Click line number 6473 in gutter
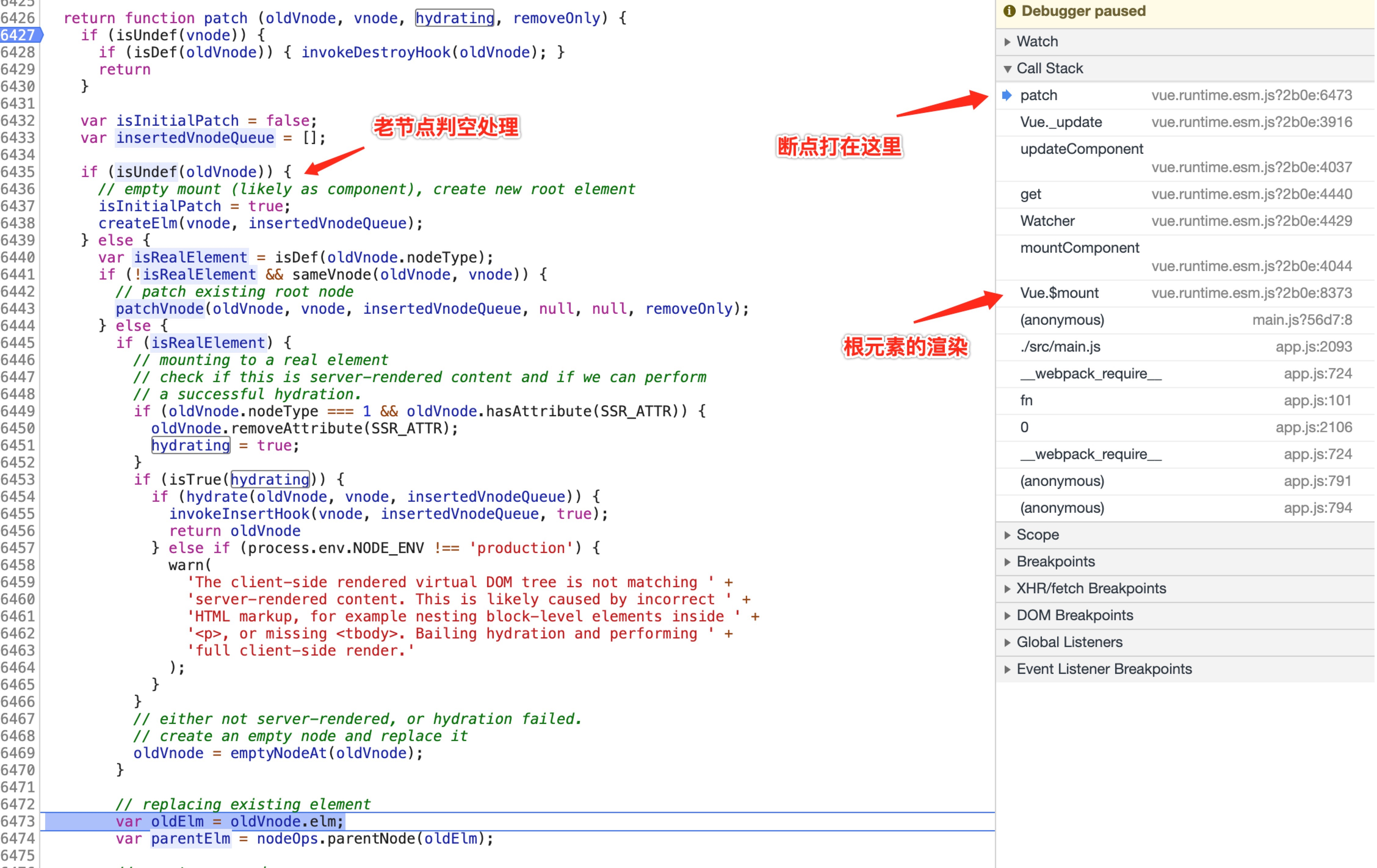This screenshot has width=1377, height=868. coord(18,821)
